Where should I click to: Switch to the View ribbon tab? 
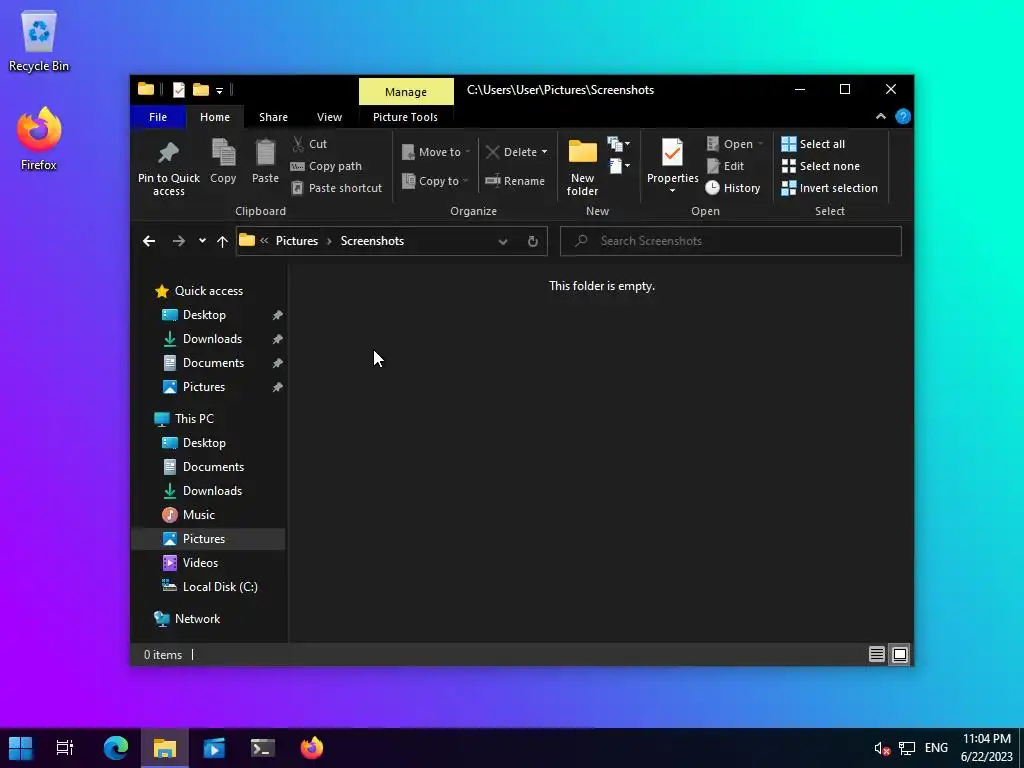[x=329, y=117]
